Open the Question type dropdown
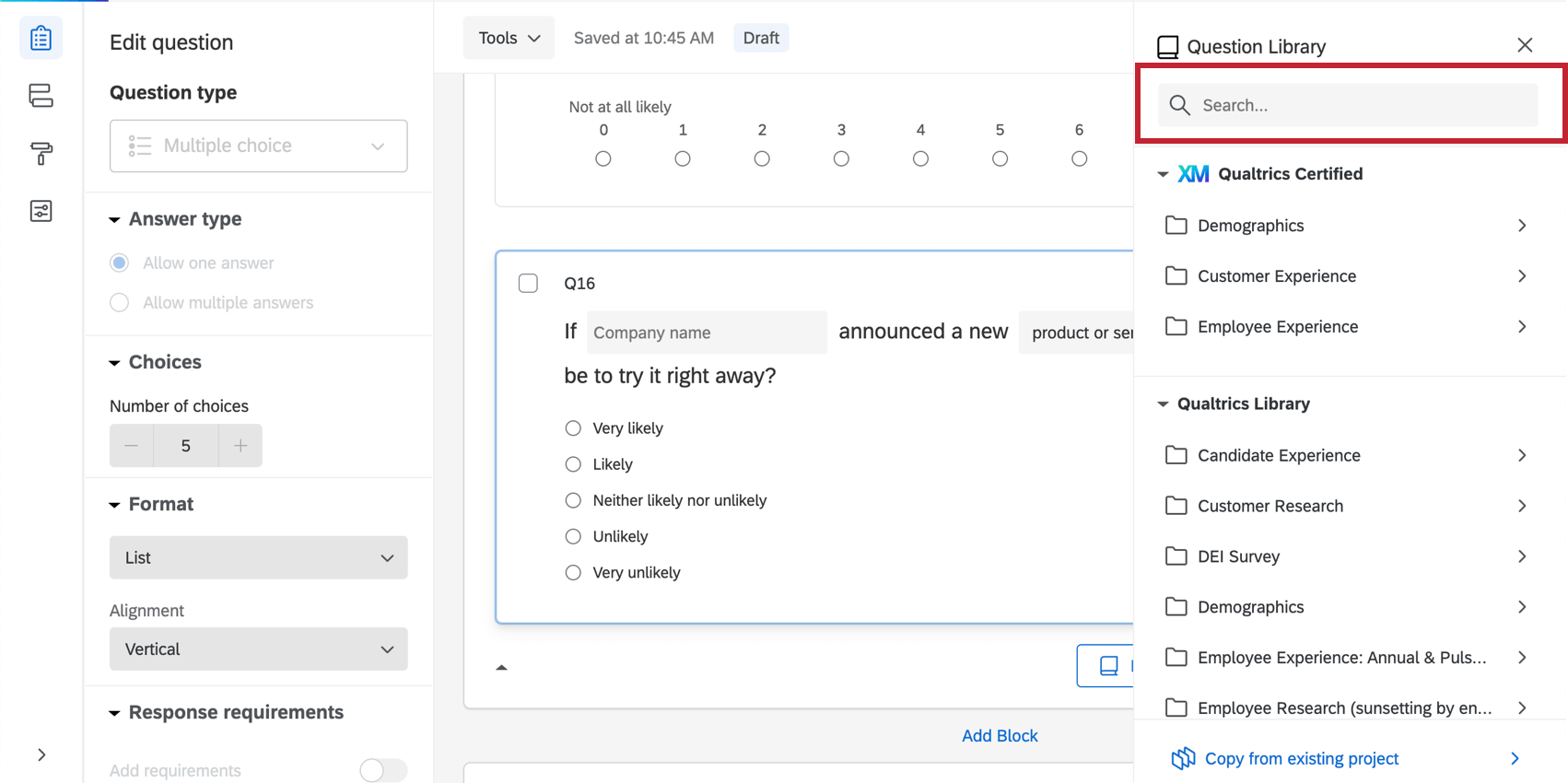The width and height of the screenshot is (1568, 783). tap(258, 146)
